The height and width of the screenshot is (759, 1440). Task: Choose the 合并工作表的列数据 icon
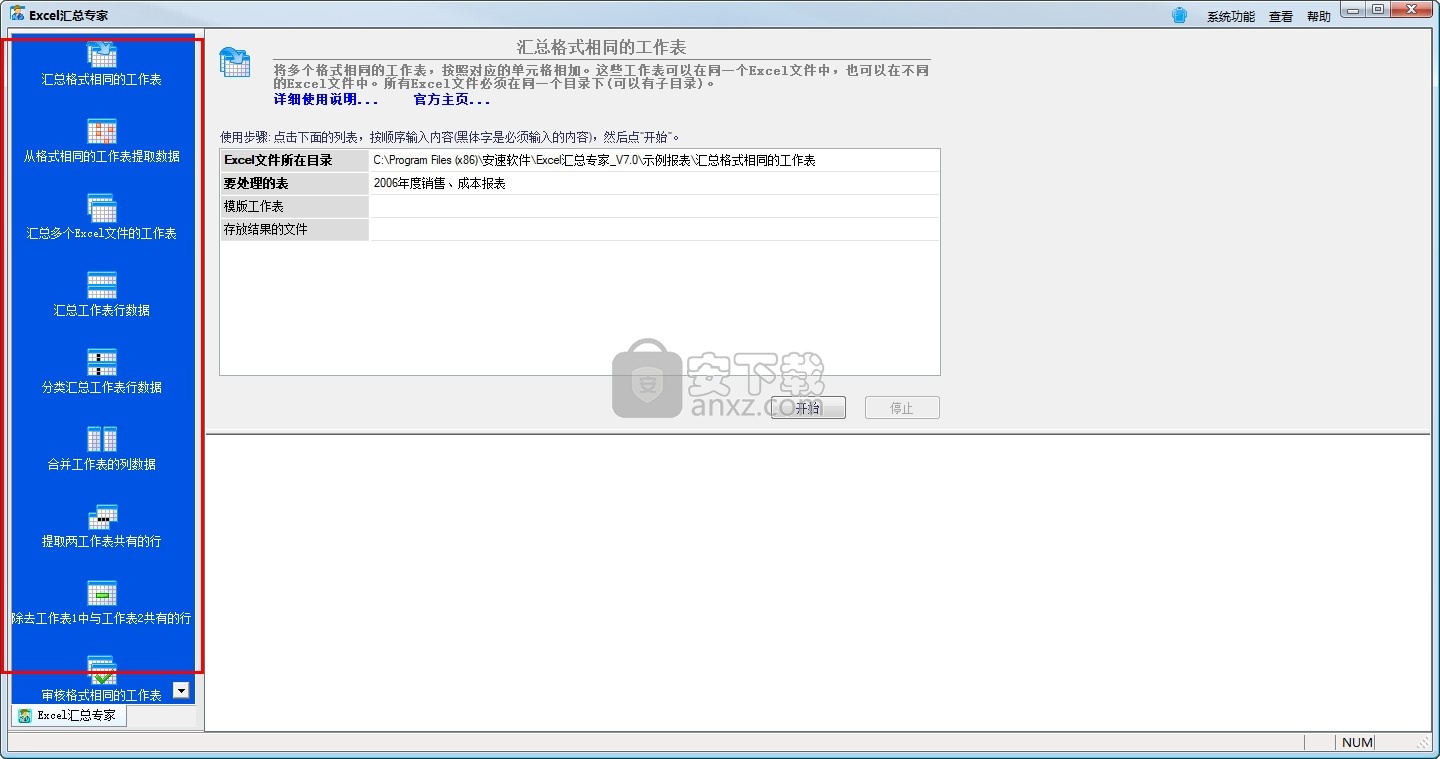click(x=102, y=439)
